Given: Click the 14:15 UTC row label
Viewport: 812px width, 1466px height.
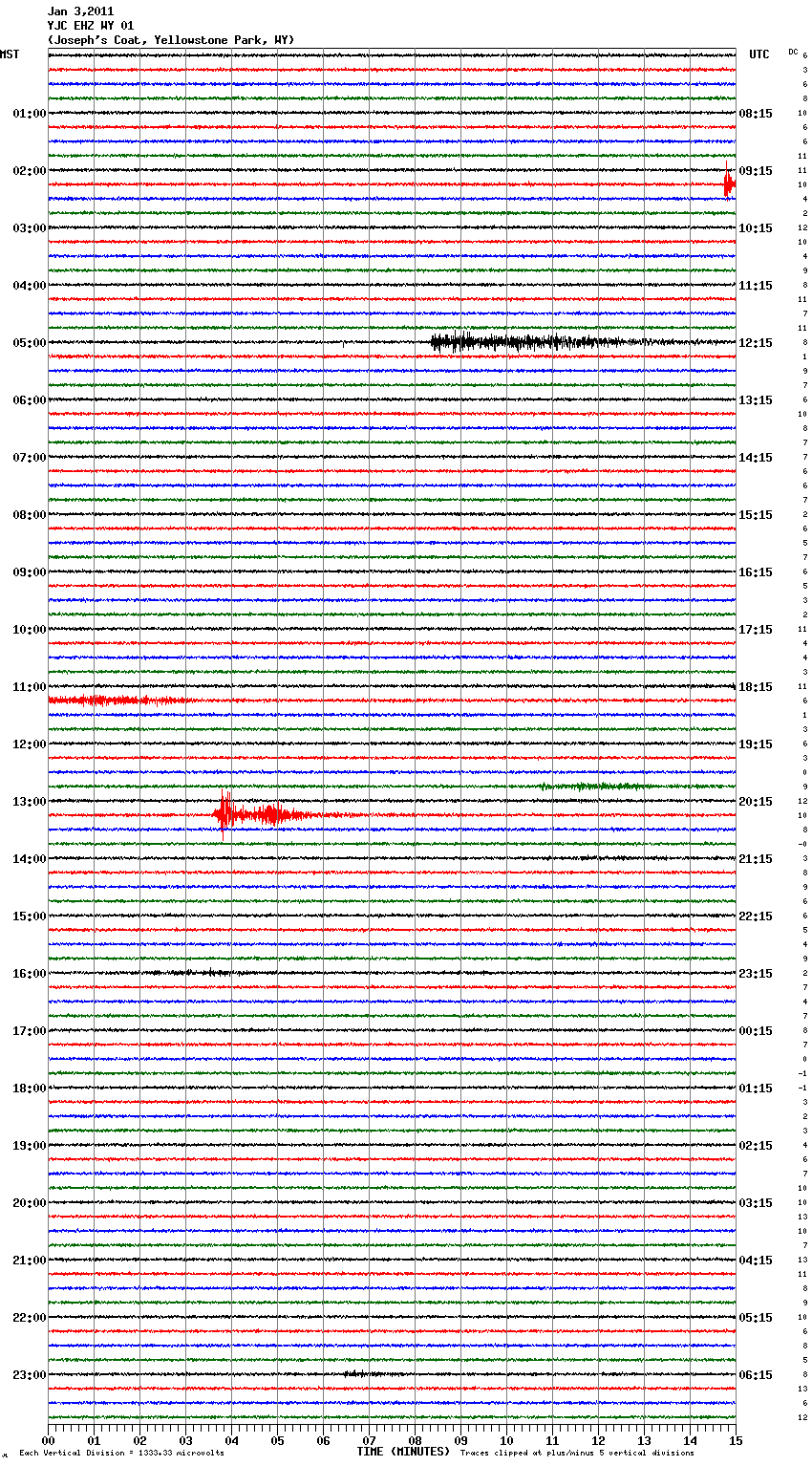Looking at the screenshot, I should click(756, 458).
